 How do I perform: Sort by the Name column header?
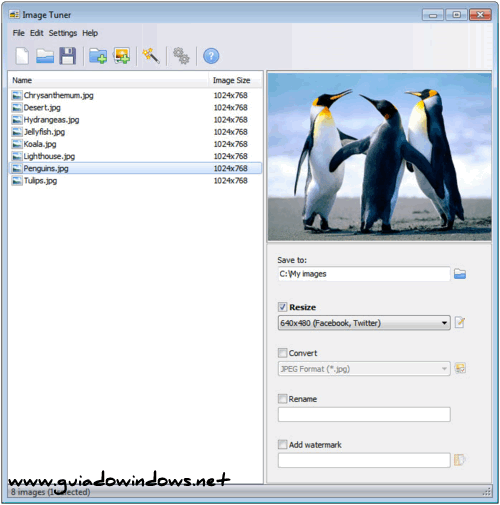point(109,80)
